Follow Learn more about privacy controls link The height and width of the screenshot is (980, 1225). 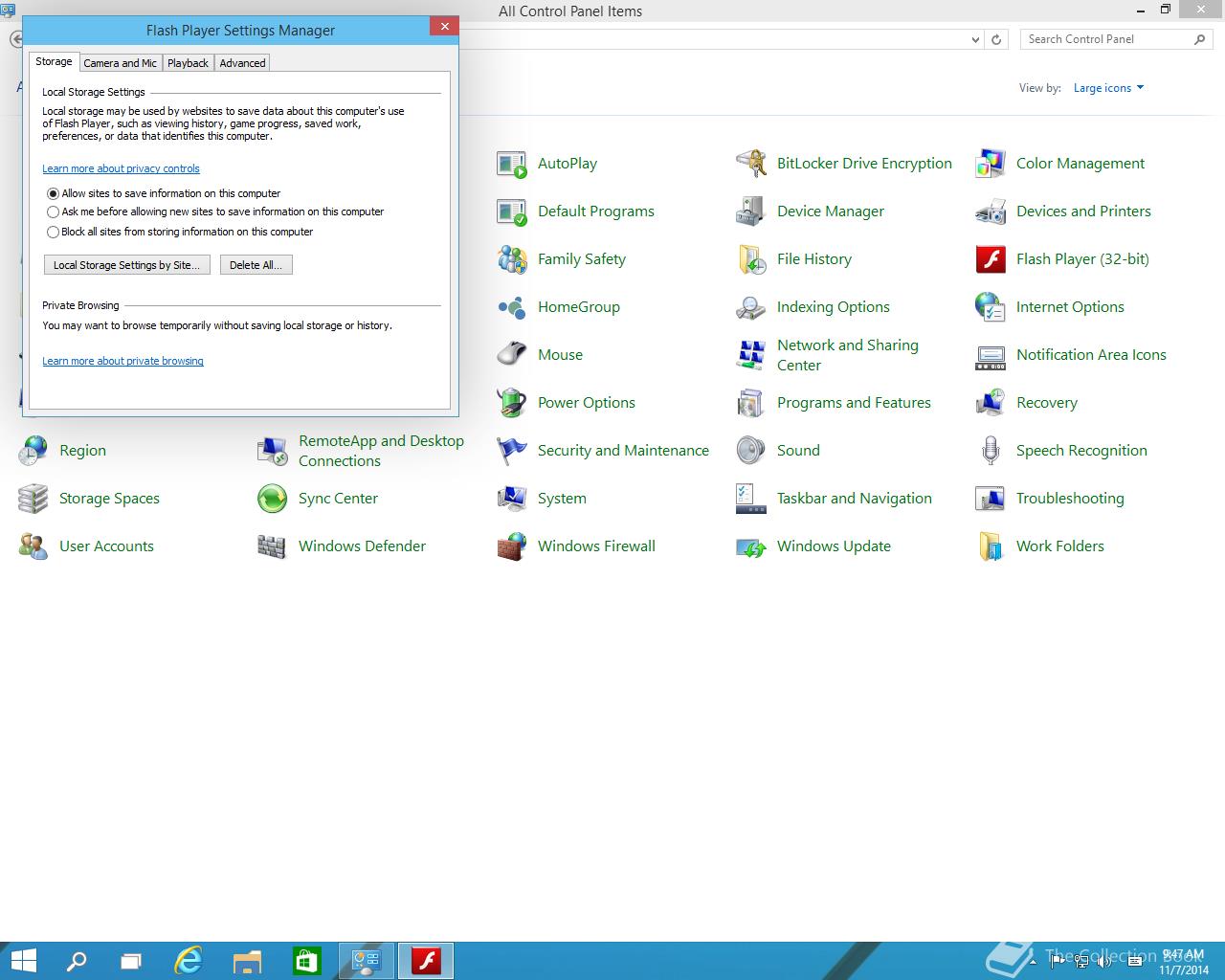tap(121, 168)
